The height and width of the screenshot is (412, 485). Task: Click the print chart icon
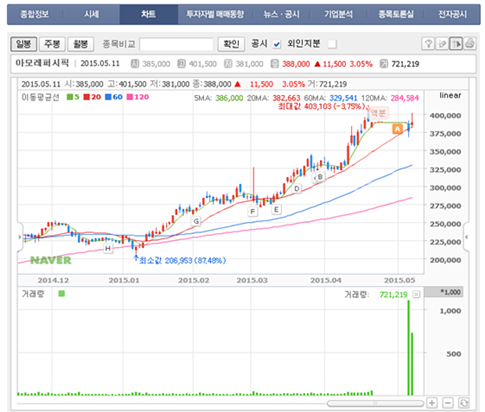click(469, 44)
